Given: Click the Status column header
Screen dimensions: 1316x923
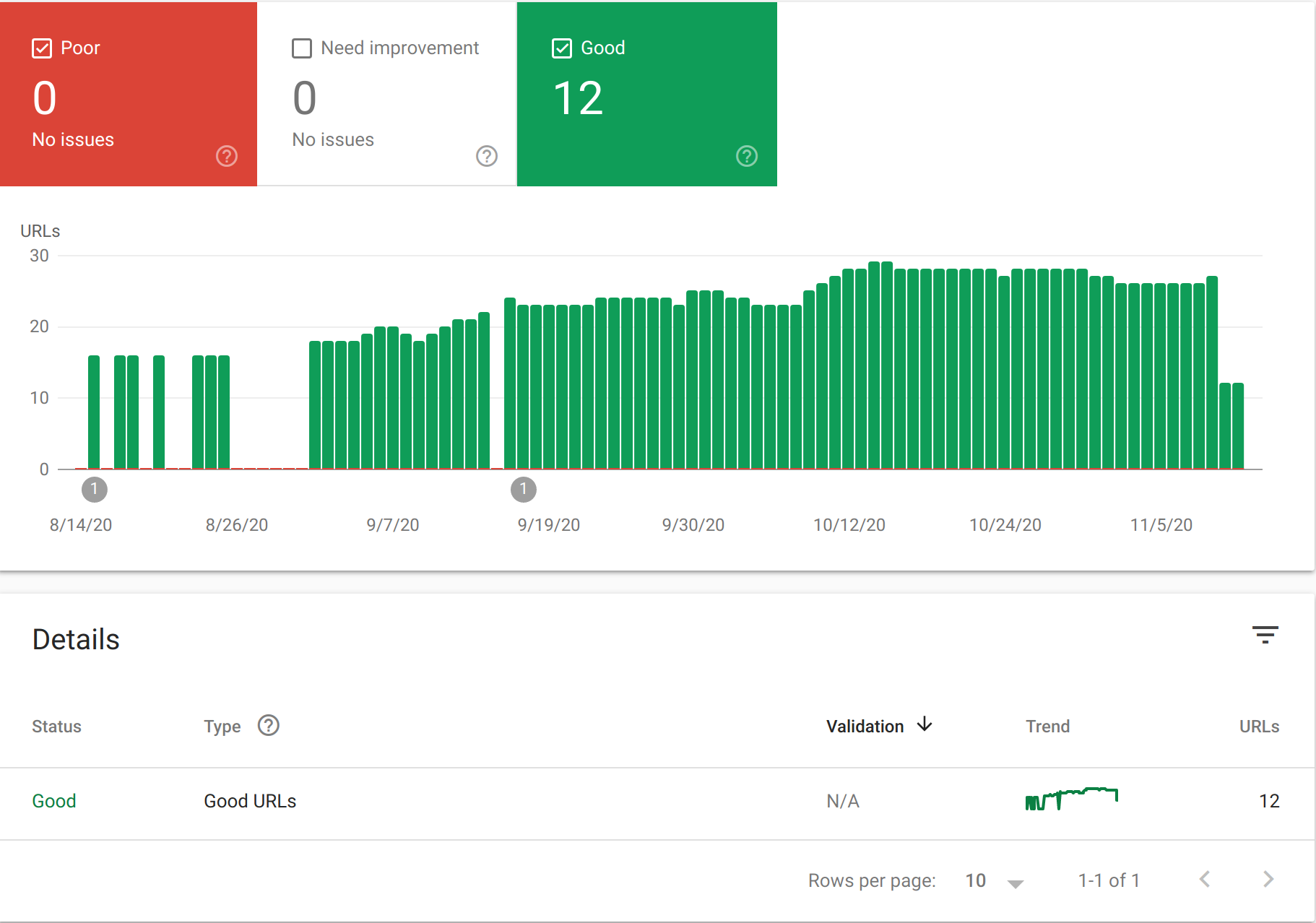Looking at the screenshot, I should (x=56, y=727).
